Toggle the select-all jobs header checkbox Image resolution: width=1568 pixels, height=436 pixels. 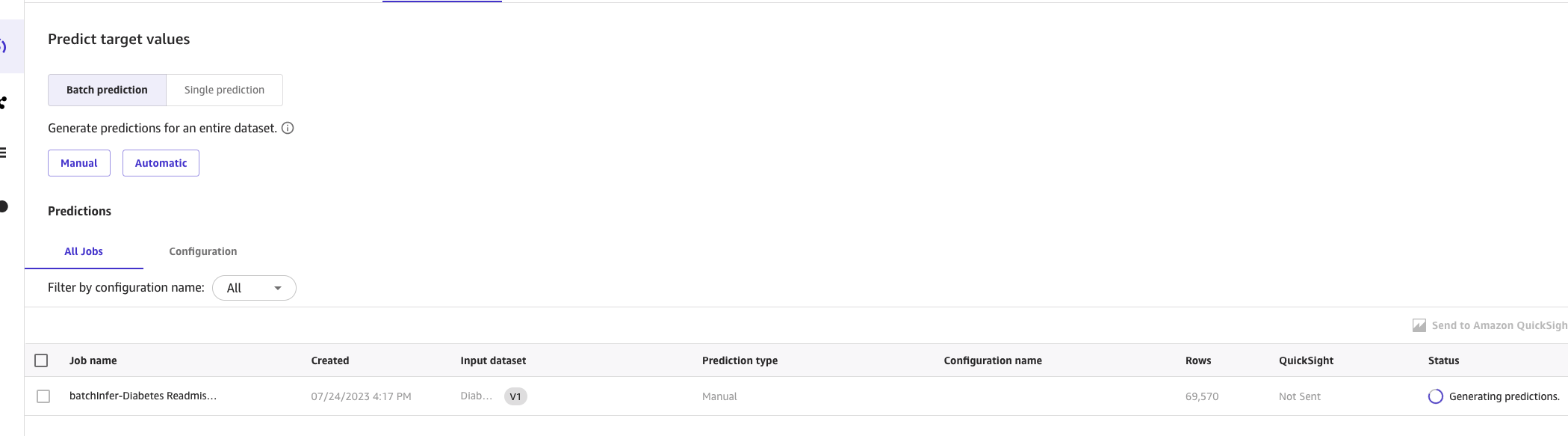click(41, 360)
